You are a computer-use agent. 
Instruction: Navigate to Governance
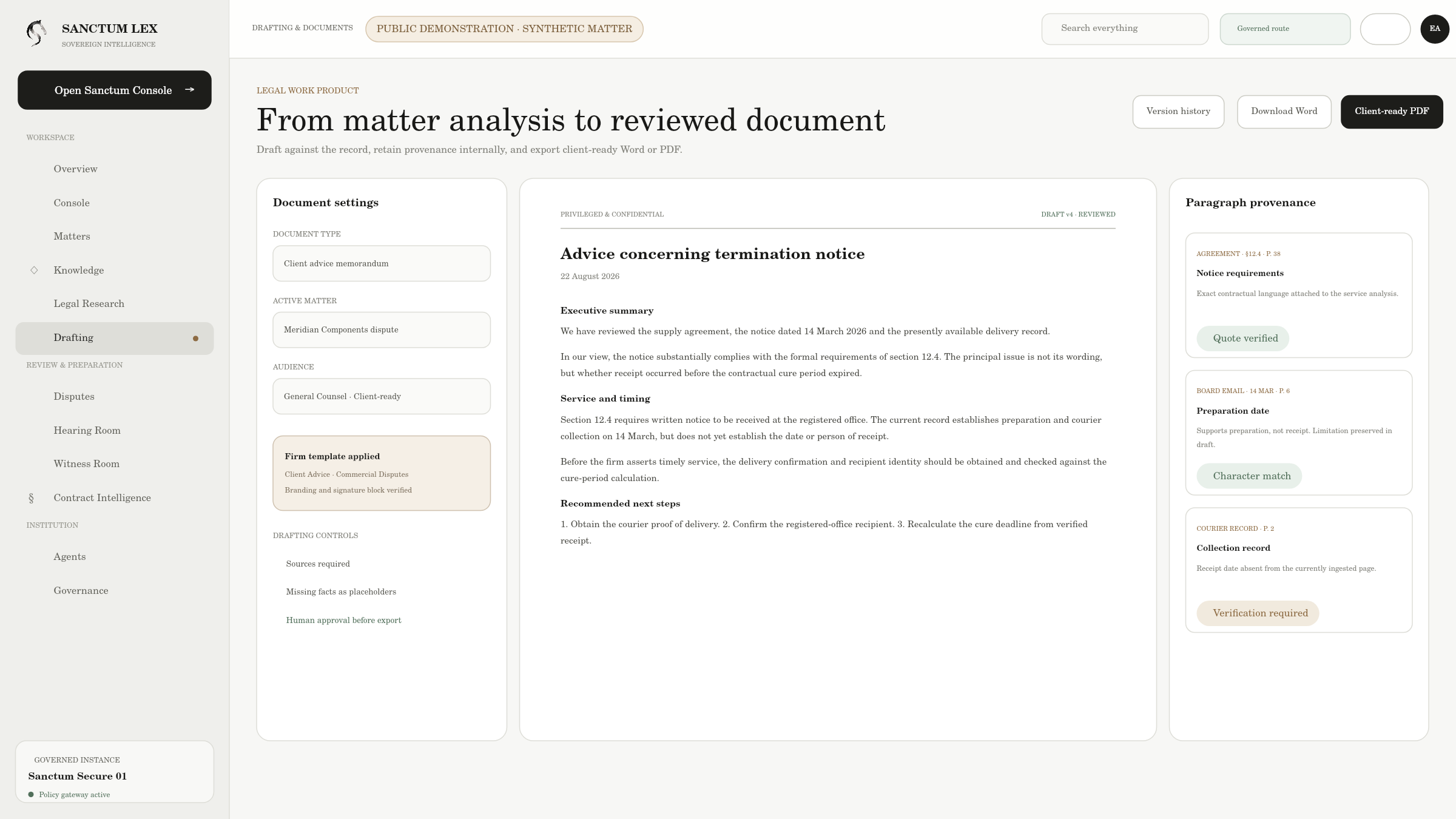click(115, 591)
